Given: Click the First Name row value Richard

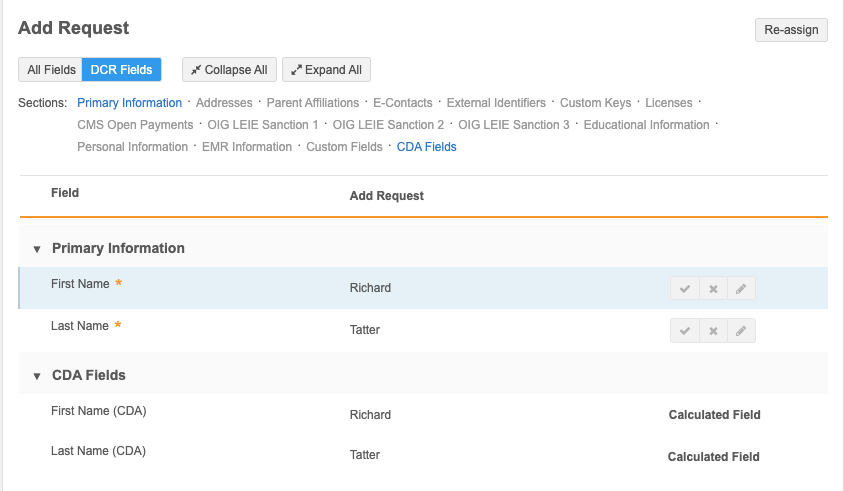Looking at the screenshot, I should (370, 288).
